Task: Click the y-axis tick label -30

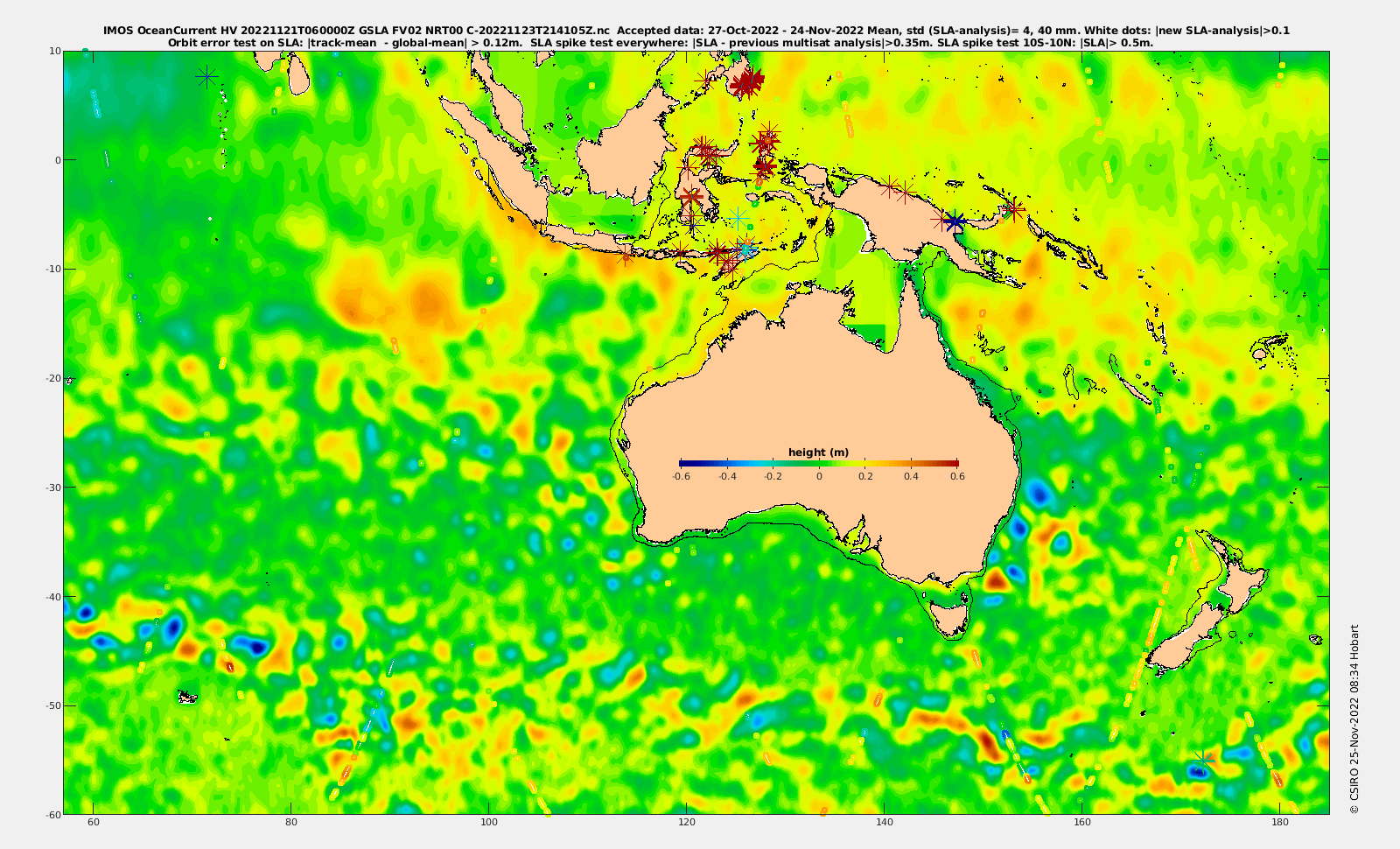Action: (52, 488)
